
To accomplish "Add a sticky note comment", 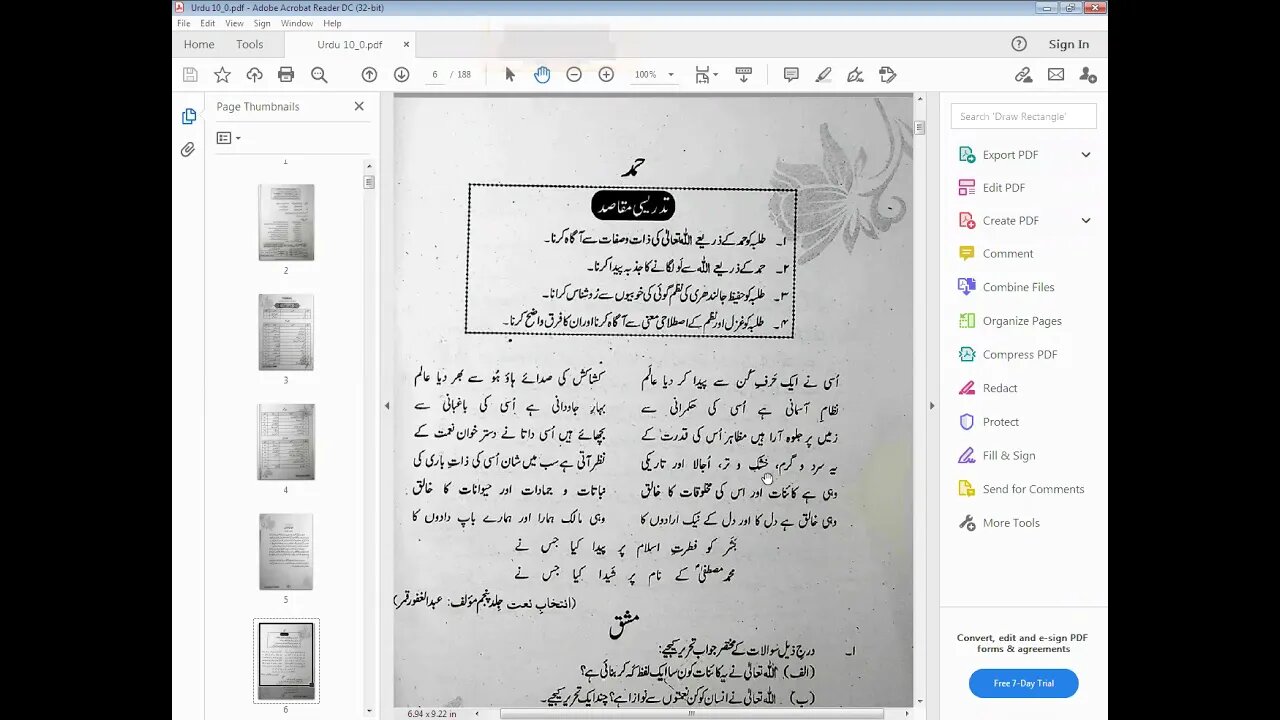I will pos(791,75).
